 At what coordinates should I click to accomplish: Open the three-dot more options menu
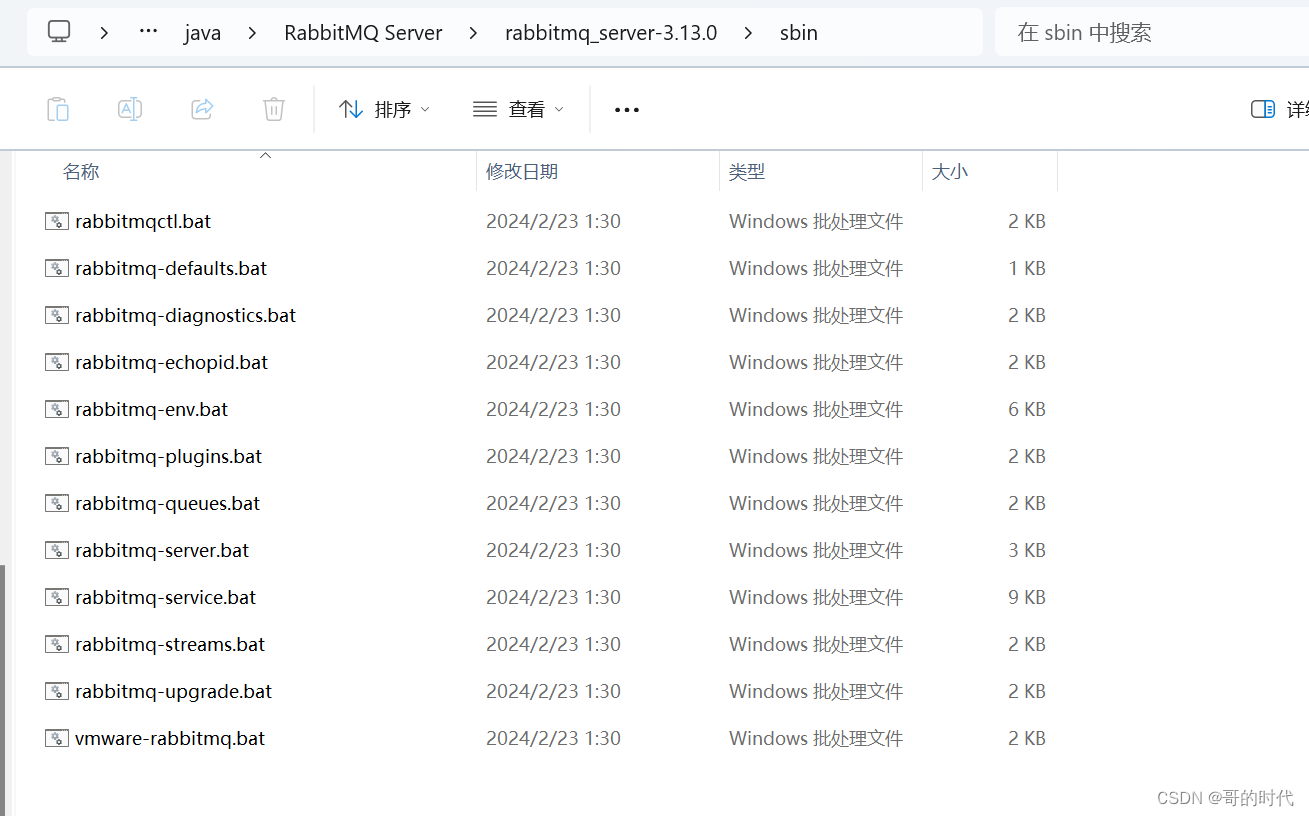coord(627,109)
